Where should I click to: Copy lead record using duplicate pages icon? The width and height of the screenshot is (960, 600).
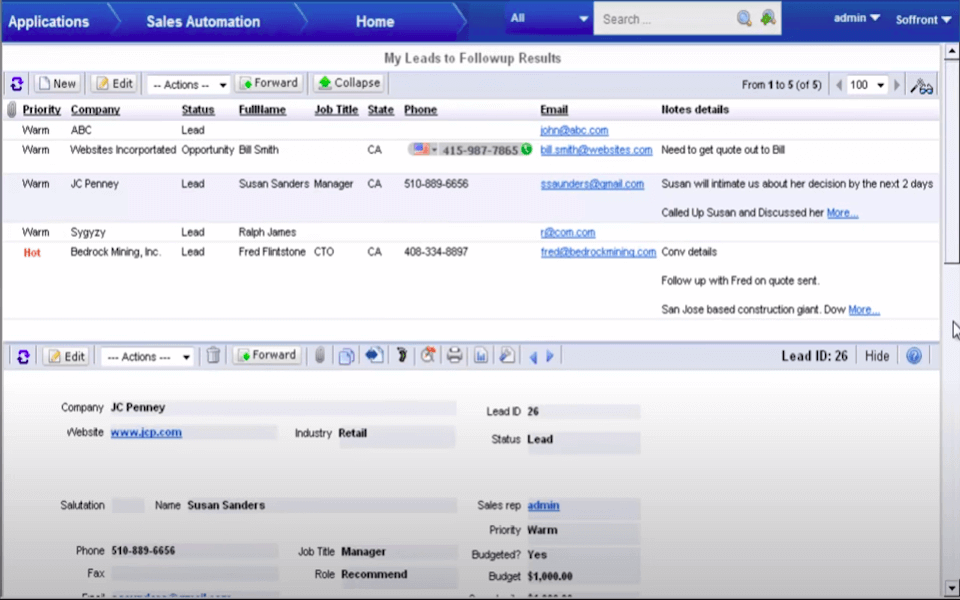pos(347,356)
